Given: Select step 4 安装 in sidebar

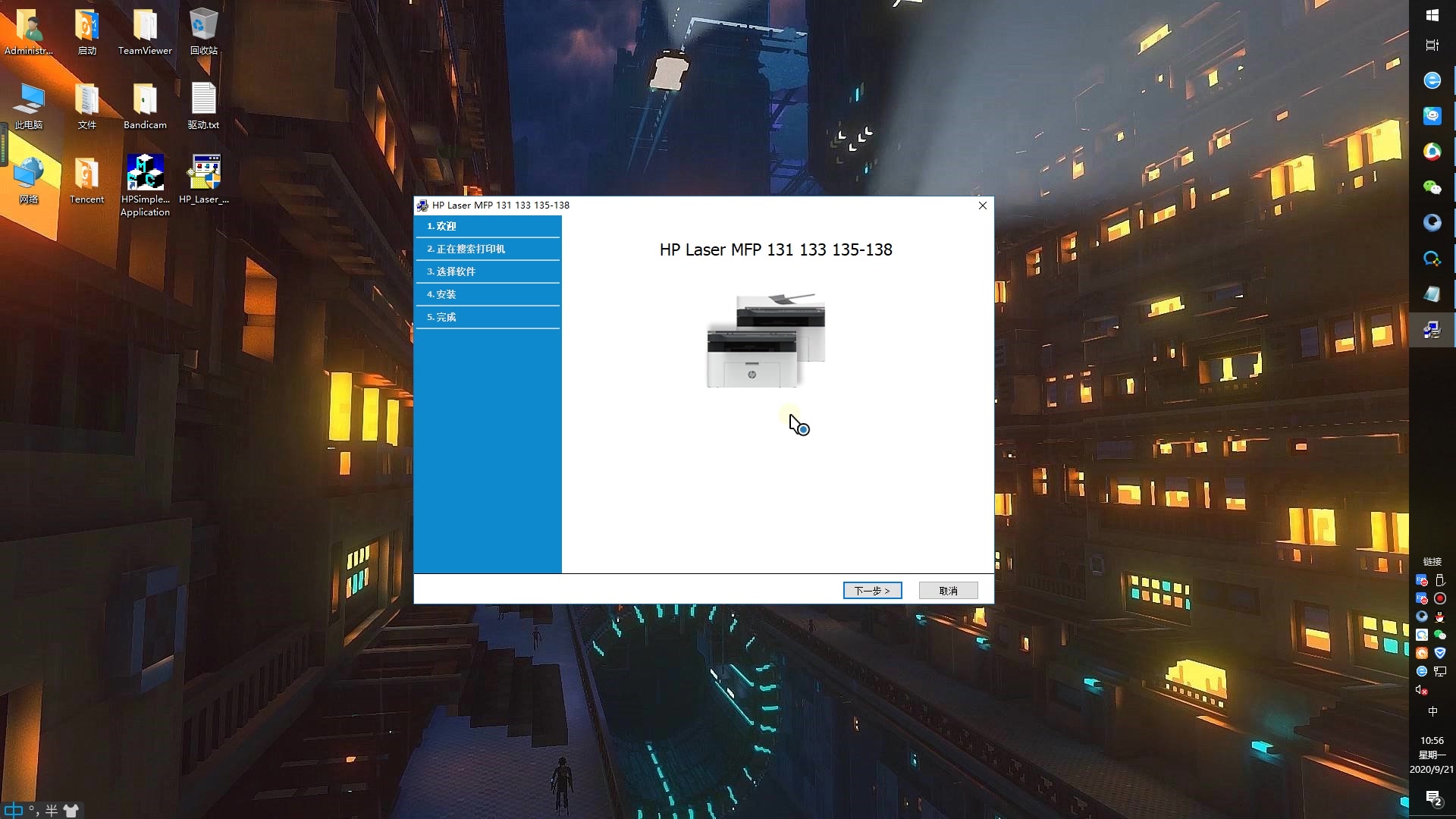Looking at the screenshot, I should (x=488, y=294).
